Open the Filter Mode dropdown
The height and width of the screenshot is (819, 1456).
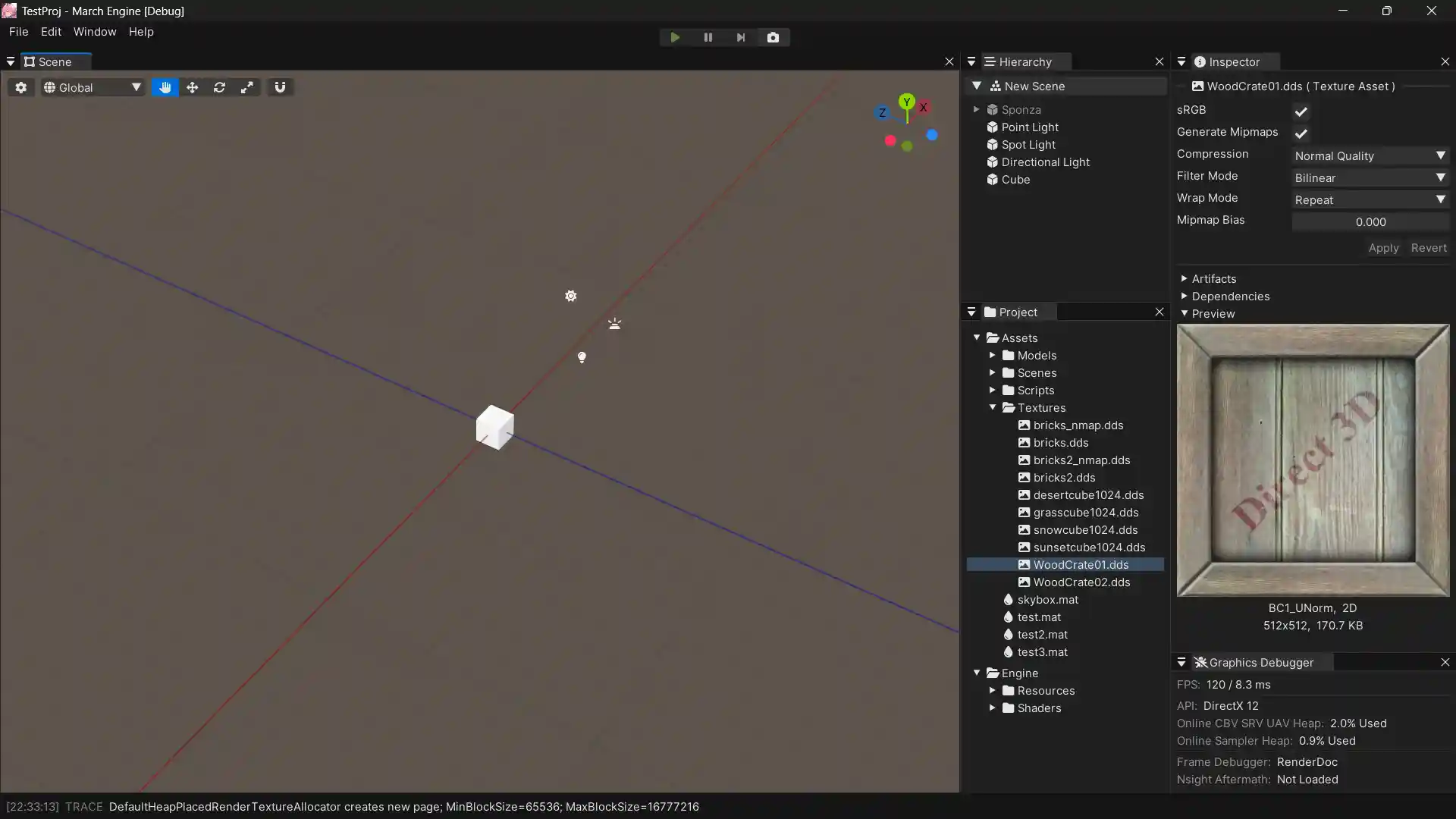[1370, 177]
